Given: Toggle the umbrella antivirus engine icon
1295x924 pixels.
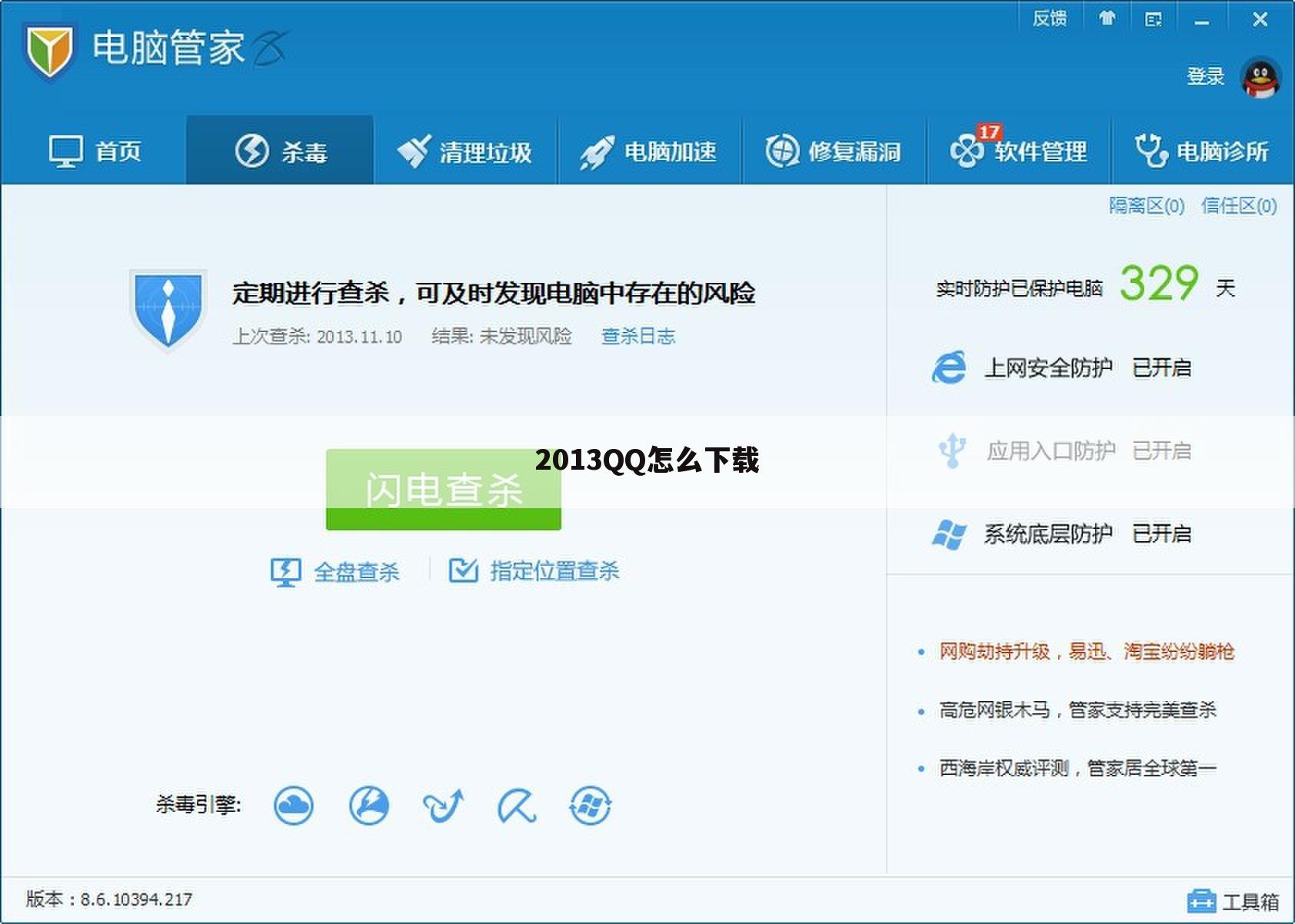Looking at the screenshot, I should point(517,806).
